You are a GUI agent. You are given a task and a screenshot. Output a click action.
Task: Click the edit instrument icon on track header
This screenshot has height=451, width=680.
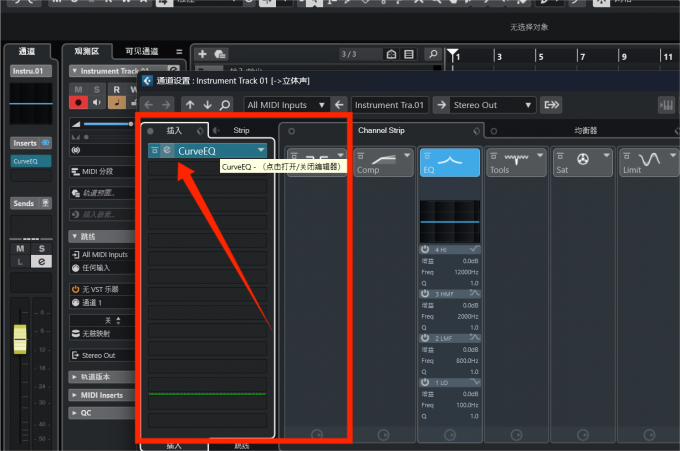click(x=174, y=69)
